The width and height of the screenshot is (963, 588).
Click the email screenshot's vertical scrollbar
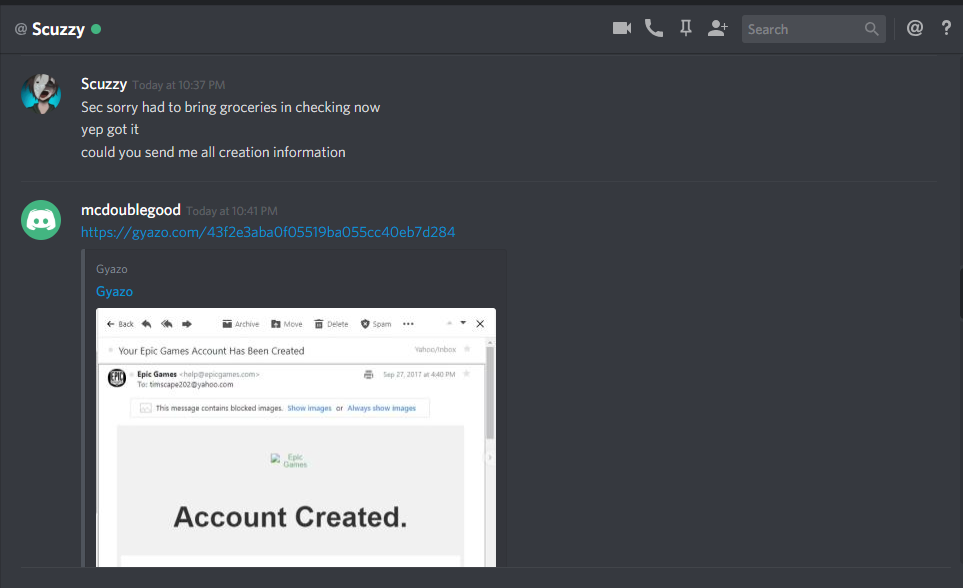(489, 393)
